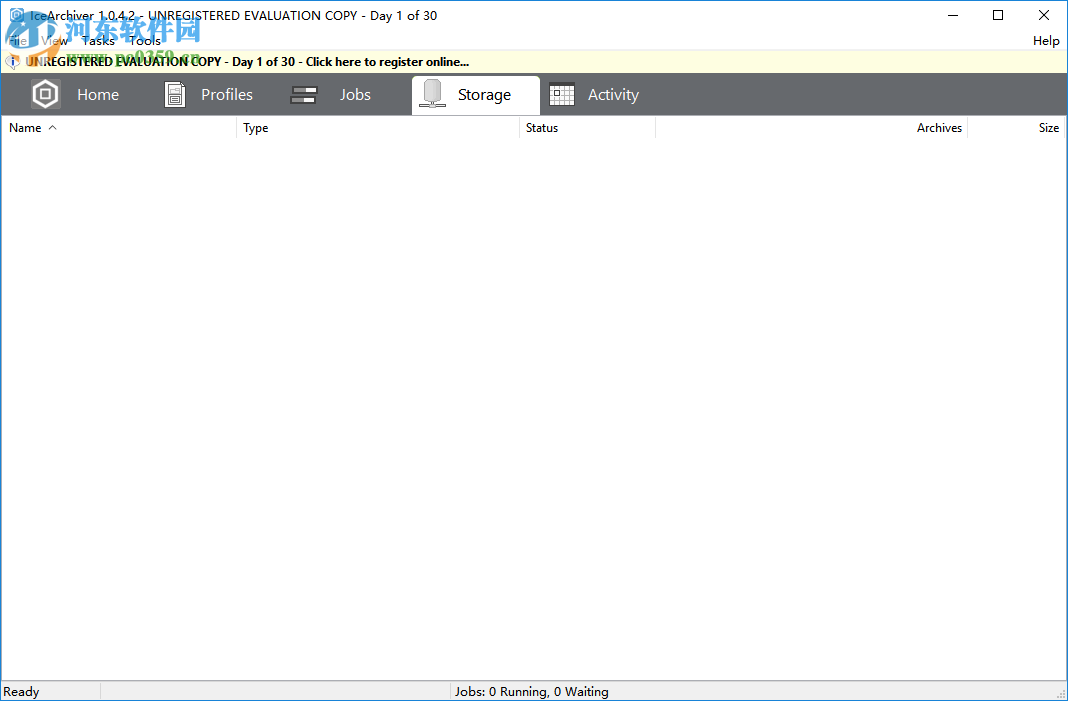Click the Activity calendar icon
The height and width of the screenshot is (701, 1068).
562,95
